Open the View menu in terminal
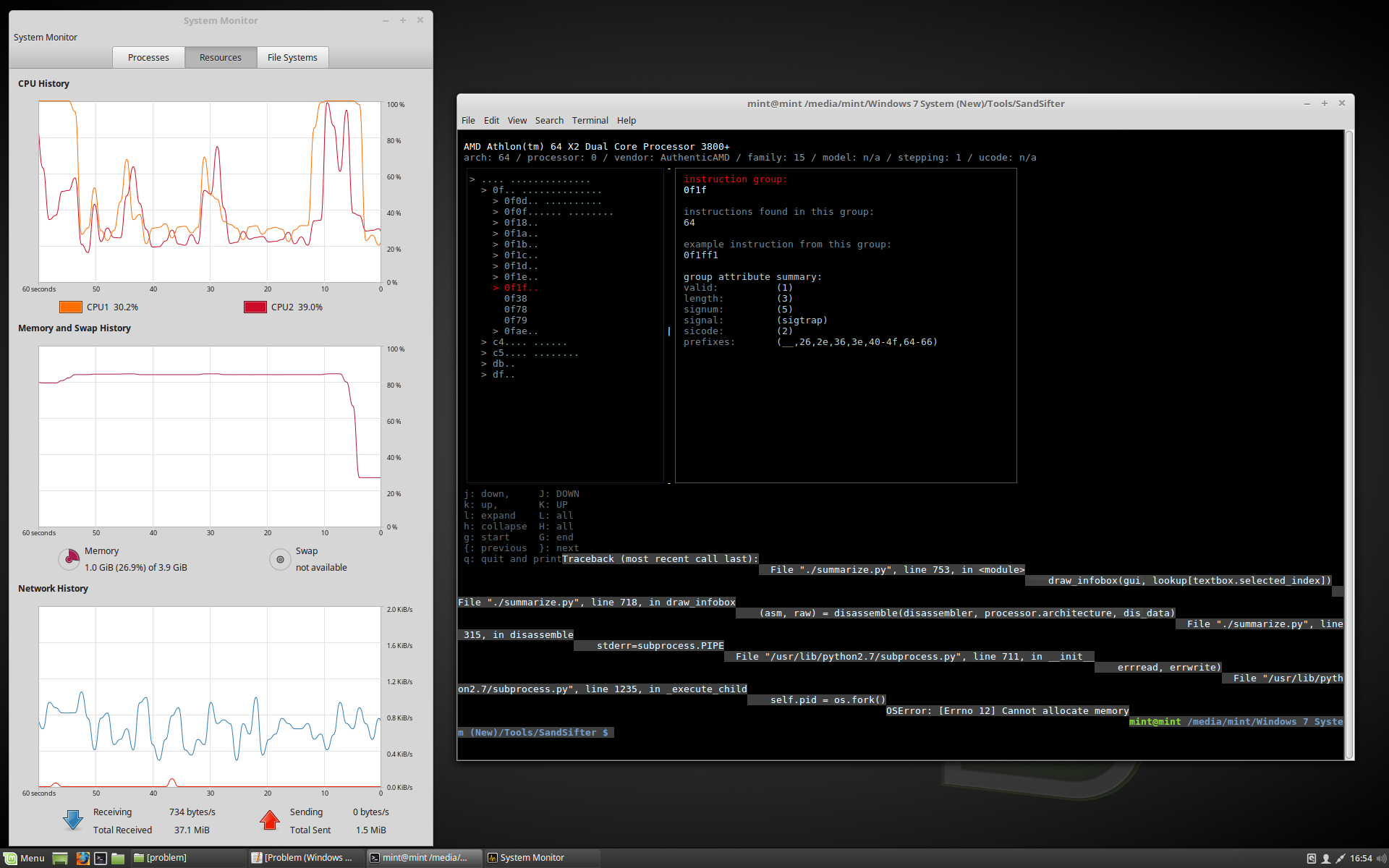1389x868 pixels. point(517,121)
